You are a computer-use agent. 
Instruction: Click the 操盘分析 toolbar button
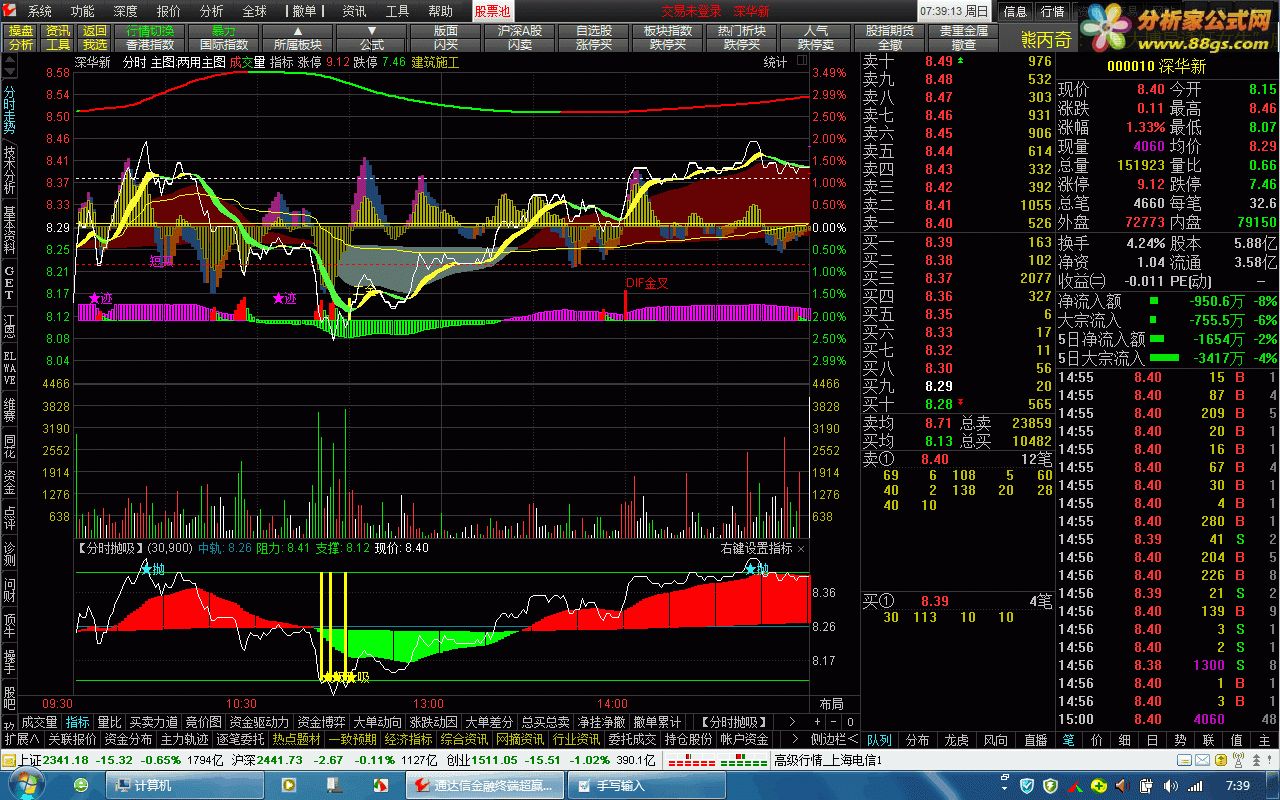pos(21,38)
